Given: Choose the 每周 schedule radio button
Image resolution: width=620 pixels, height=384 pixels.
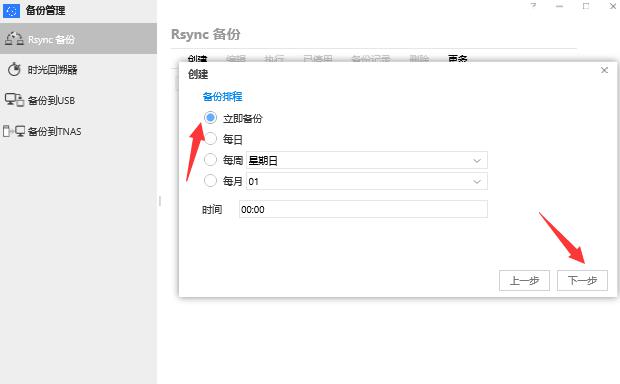Looking at the screenshot, I should coord(210,160).
